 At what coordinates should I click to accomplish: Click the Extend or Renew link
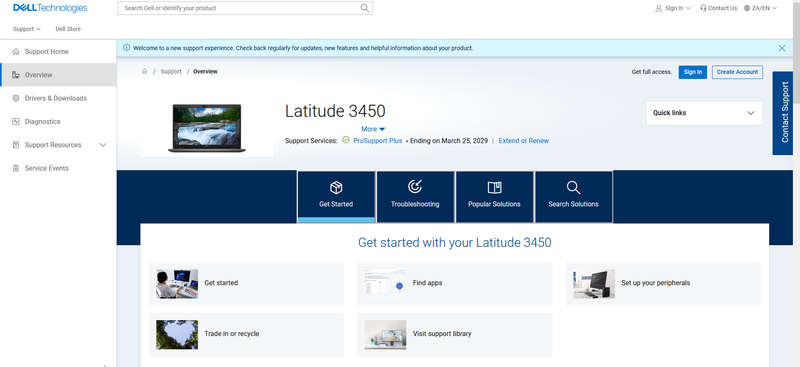tap(523, 140)
